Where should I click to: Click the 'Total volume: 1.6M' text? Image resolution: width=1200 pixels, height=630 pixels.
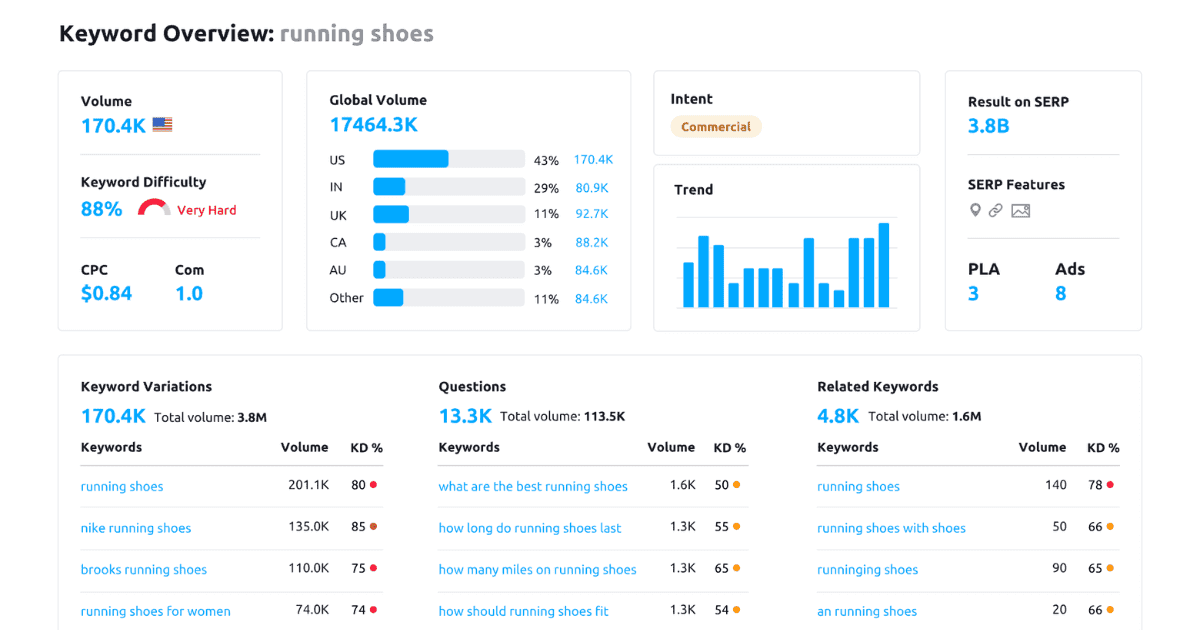click(x=925, y=417)
